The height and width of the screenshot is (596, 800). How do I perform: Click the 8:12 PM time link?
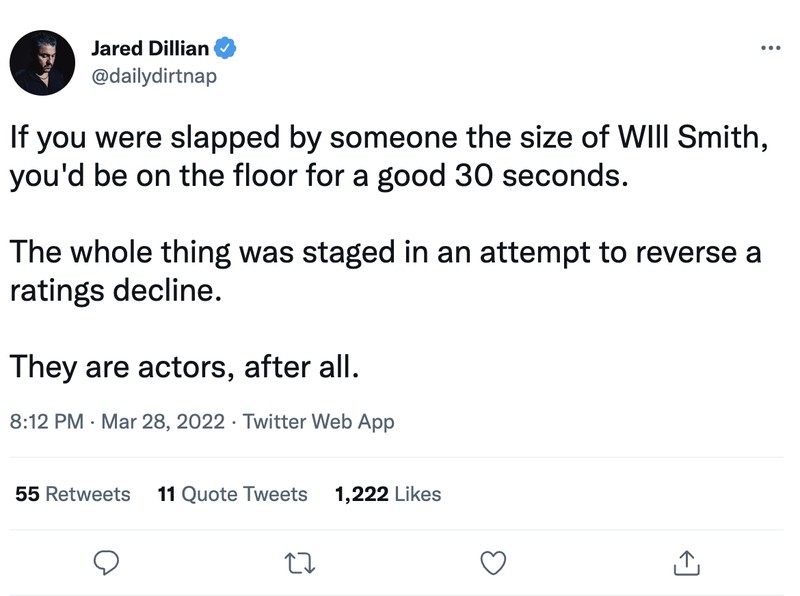pyautogui.click(x=44, y=422)
